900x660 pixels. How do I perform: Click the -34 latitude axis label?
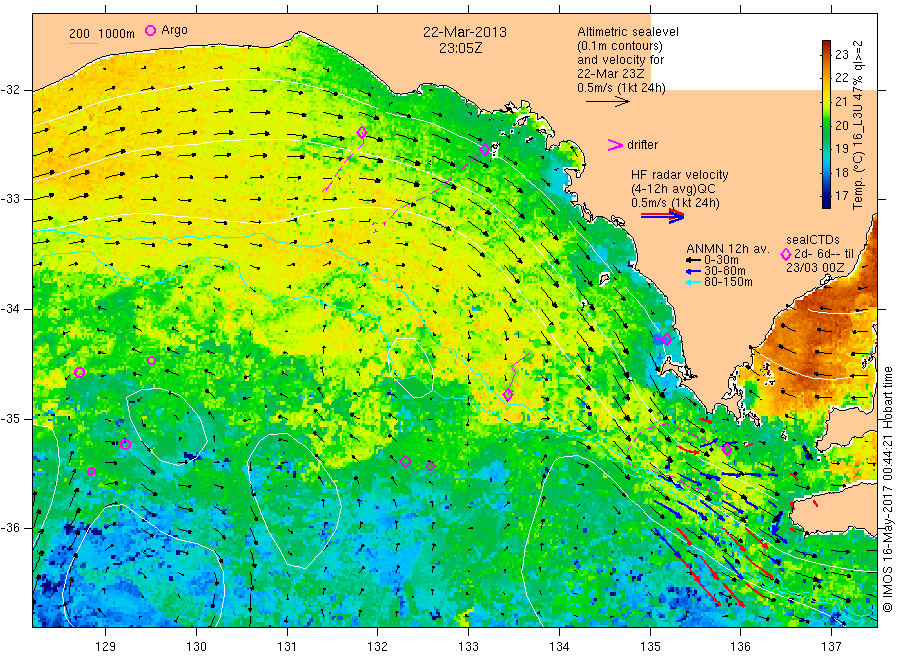coord(10,309)
